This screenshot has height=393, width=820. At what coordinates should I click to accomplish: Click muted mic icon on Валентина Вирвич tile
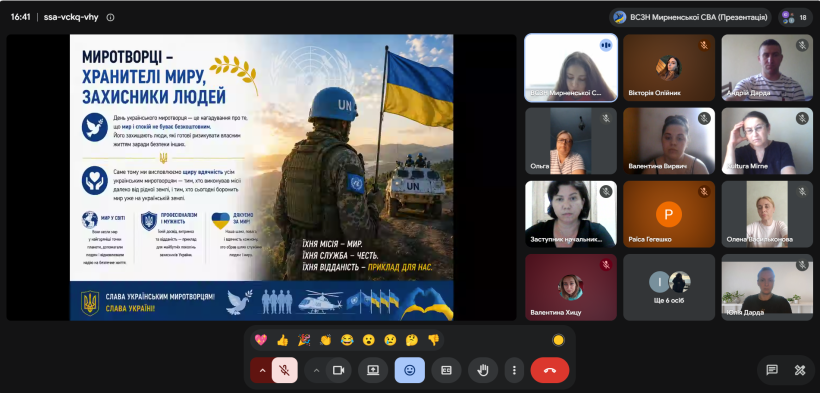click(x=704, y=118)
